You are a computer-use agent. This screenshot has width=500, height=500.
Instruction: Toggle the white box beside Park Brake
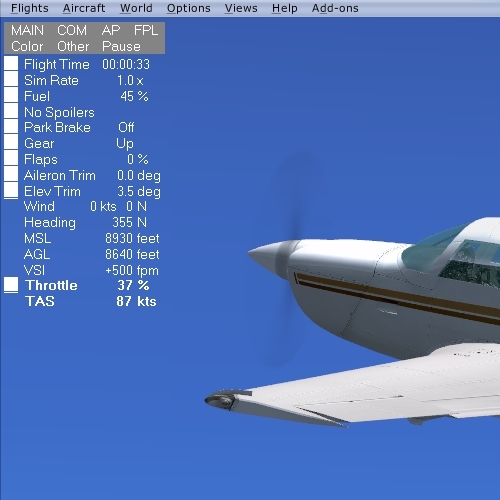11,126
